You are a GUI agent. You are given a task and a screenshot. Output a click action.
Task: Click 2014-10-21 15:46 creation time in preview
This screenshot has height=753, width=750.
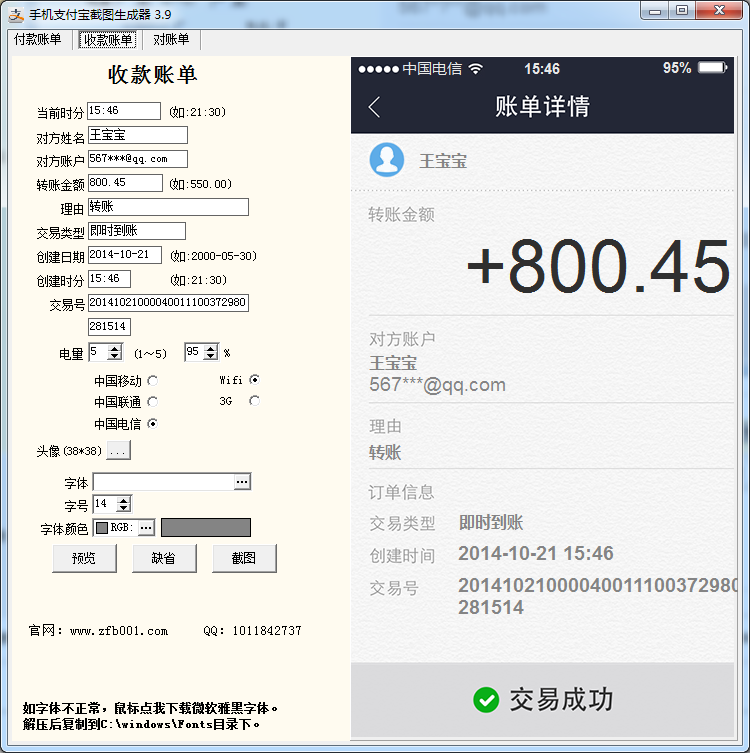536,553
